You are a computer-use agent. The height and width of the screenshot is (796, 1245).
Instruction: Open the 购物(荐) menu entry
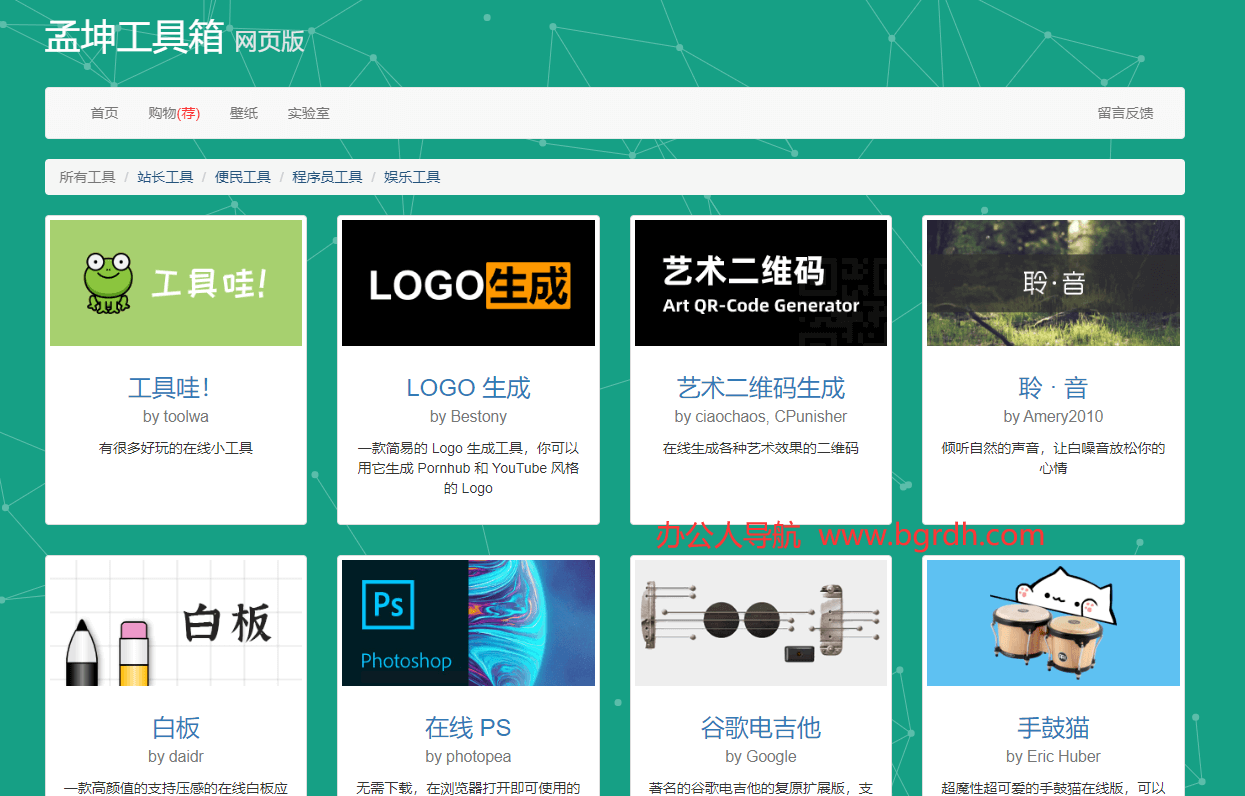pos(174,113)
